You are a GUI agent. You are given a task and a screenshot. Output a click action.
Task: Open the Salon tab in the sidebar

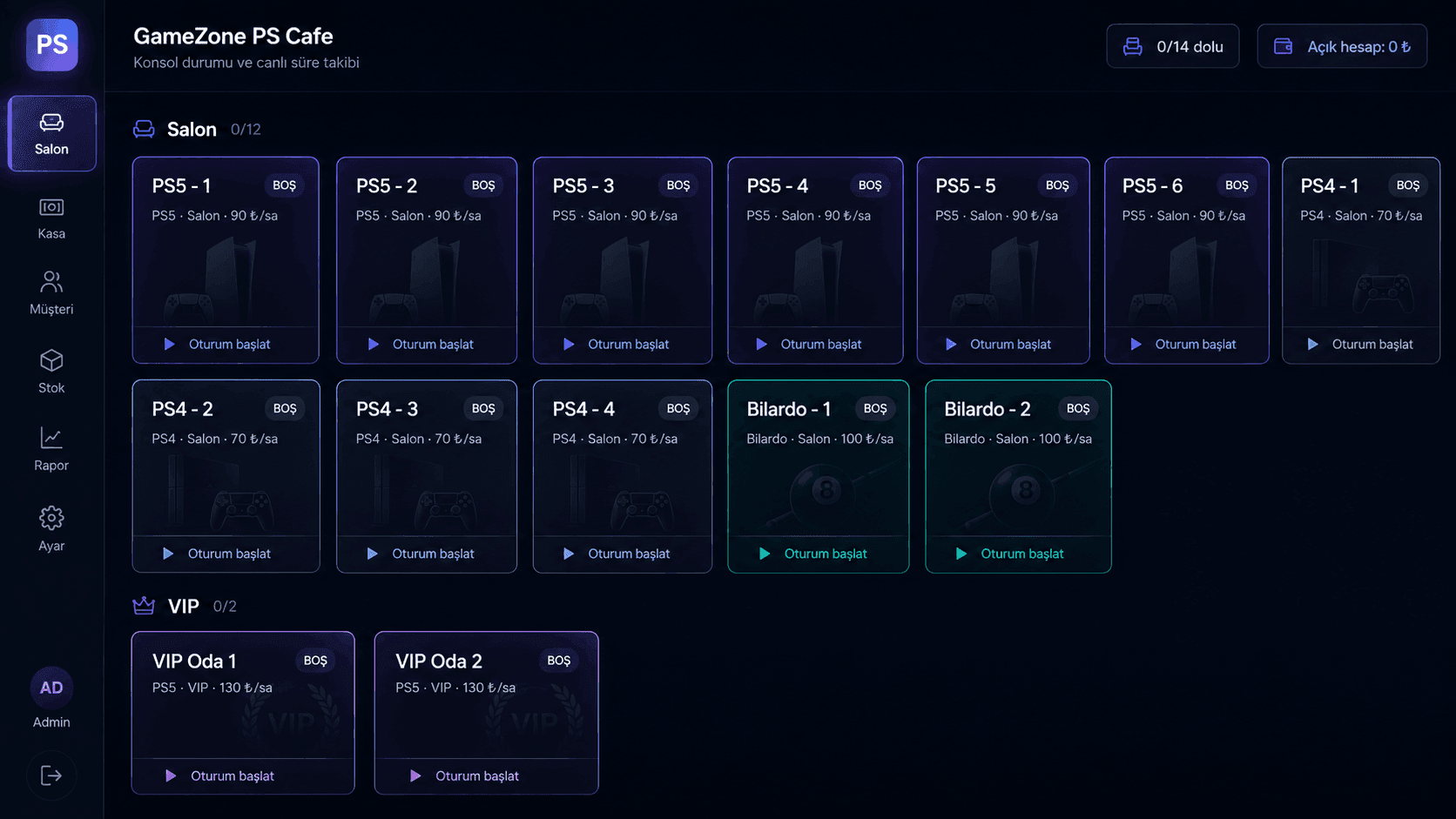[x=52, y=133]
